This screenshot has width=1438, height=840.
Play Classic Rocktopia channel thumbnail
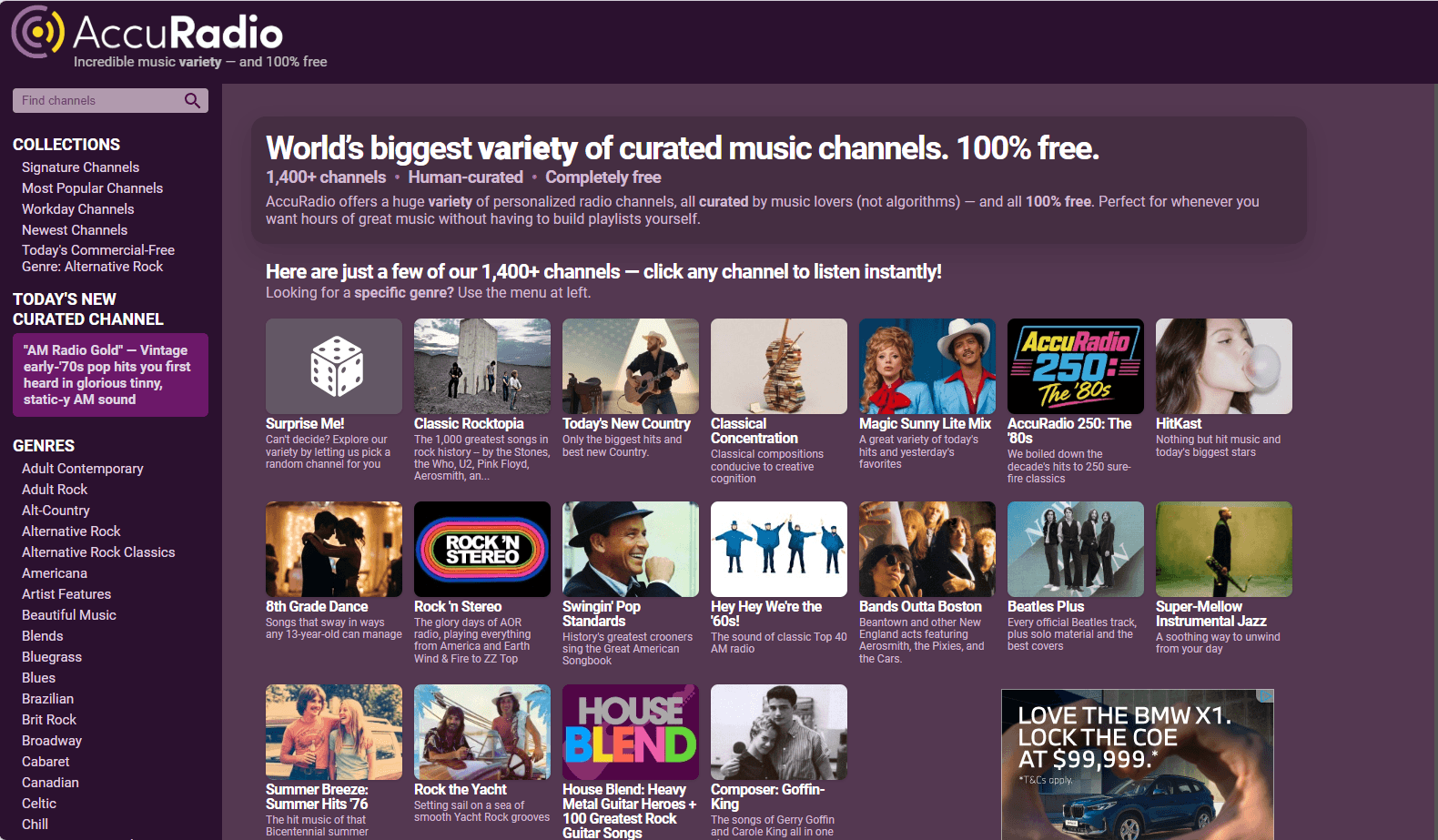(482, 366)
